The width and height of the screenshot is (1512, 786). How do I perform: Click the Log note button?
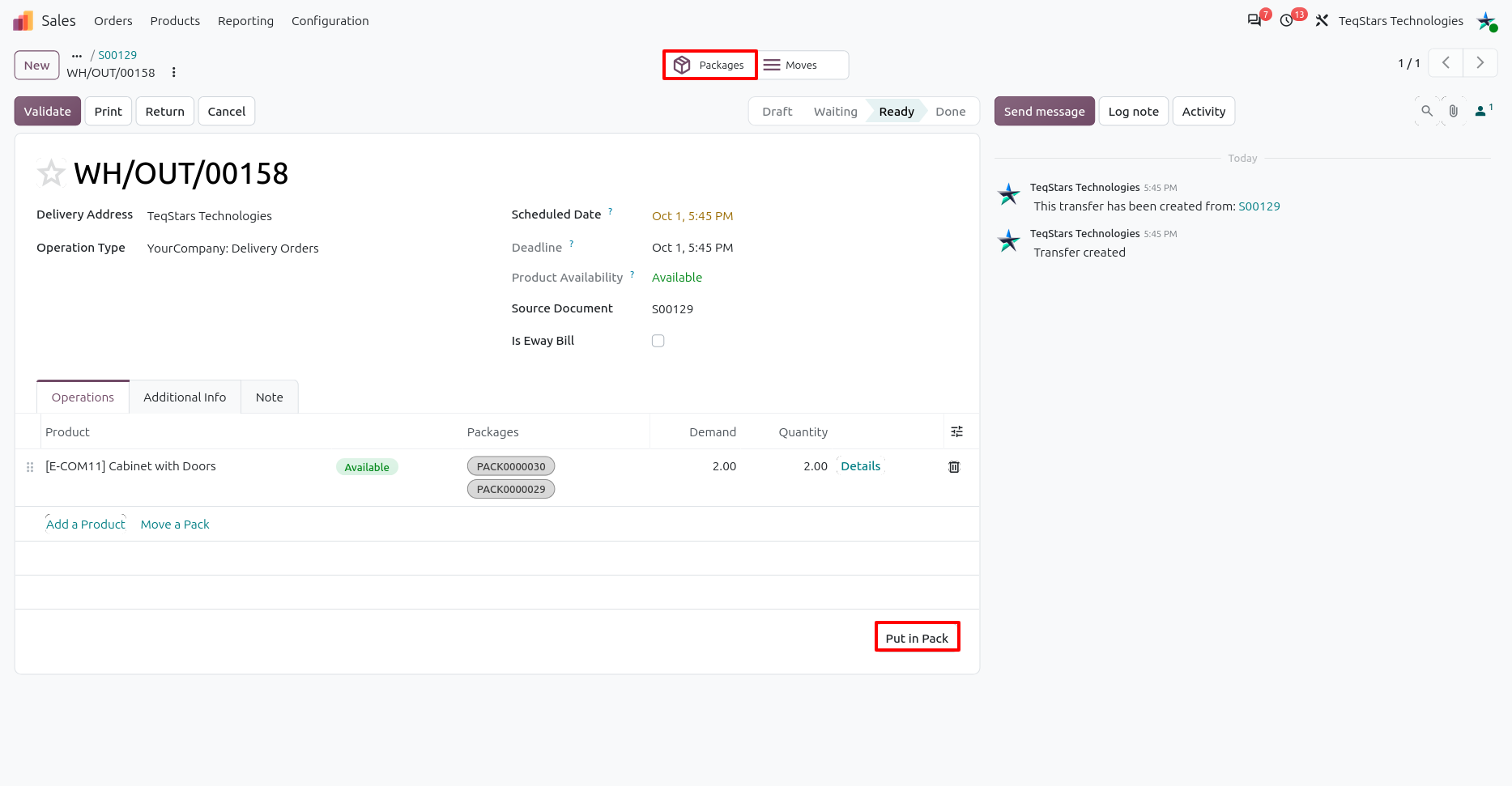click(x=1134, y=111)
